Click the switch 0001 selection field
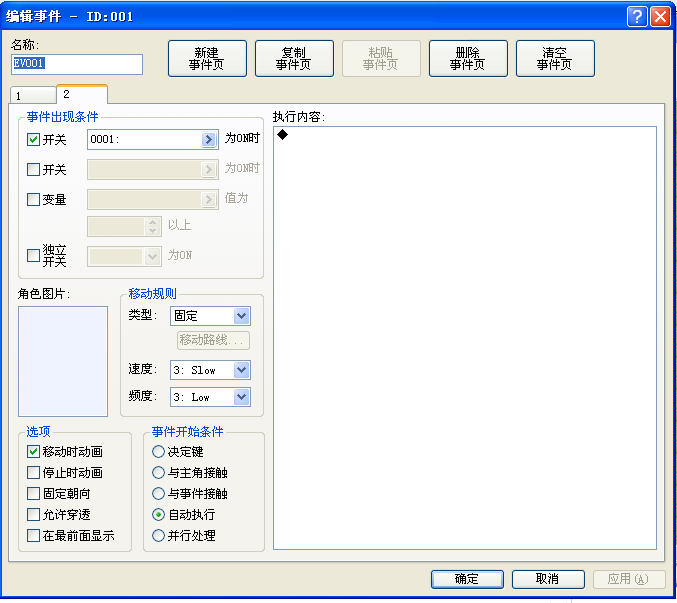Screen dimensions: 677x603 153,139
